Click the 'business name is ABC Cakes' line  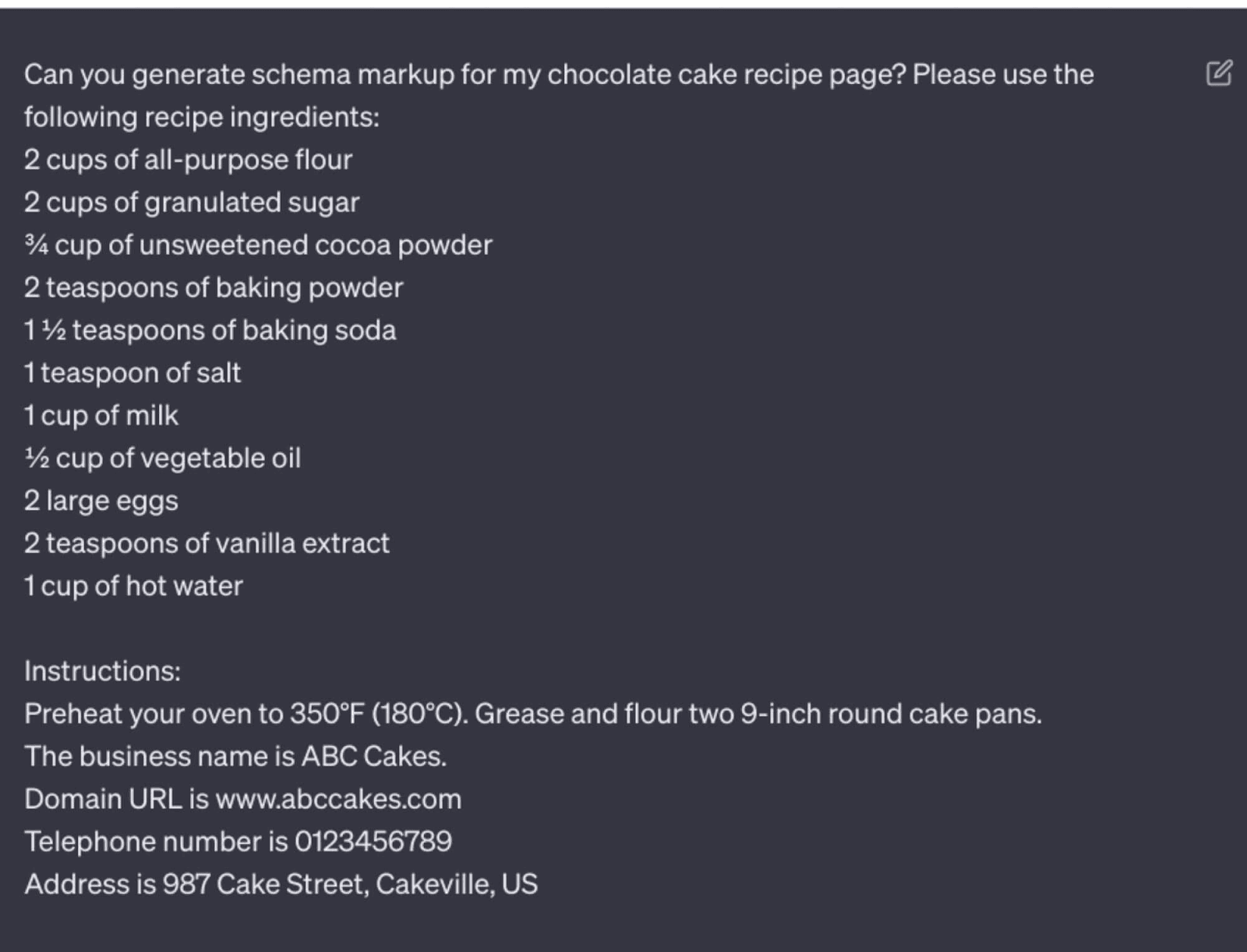click(235, 756)
